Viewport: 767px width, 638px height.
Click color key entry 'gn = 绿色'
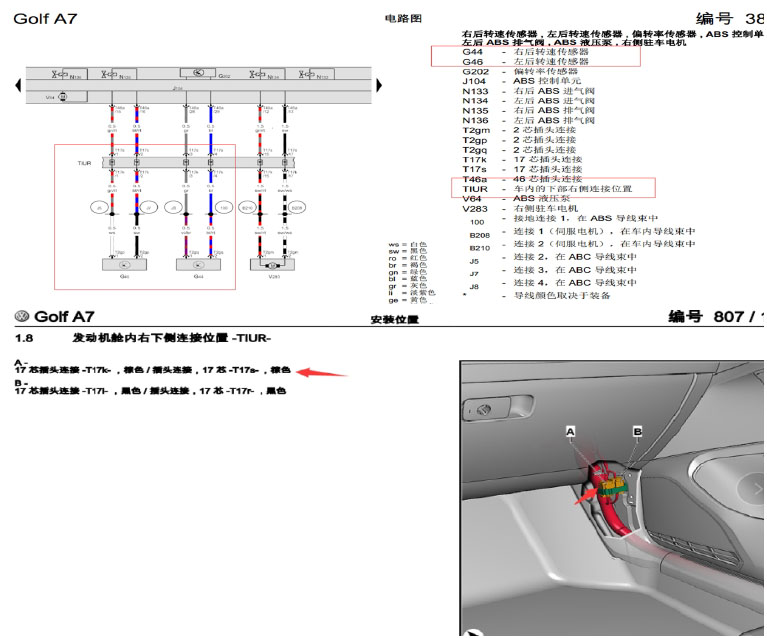click(408, 272)
